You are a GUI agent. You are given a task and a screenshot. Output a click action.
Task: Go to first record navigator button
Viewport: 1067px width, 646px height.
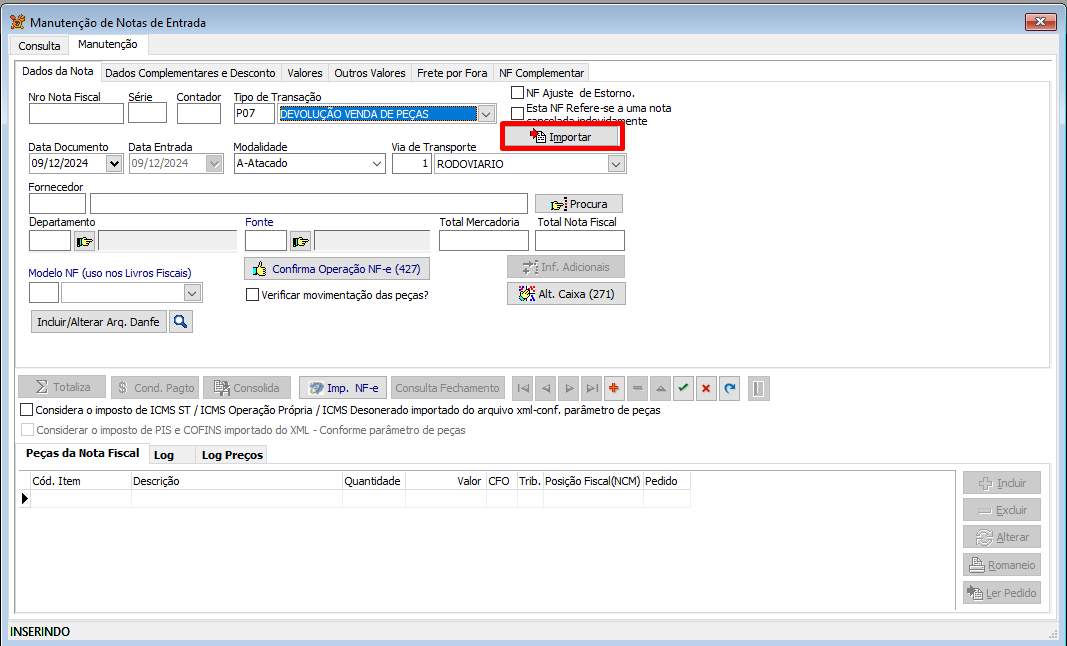pyautogui.click(x=523, y=388)
